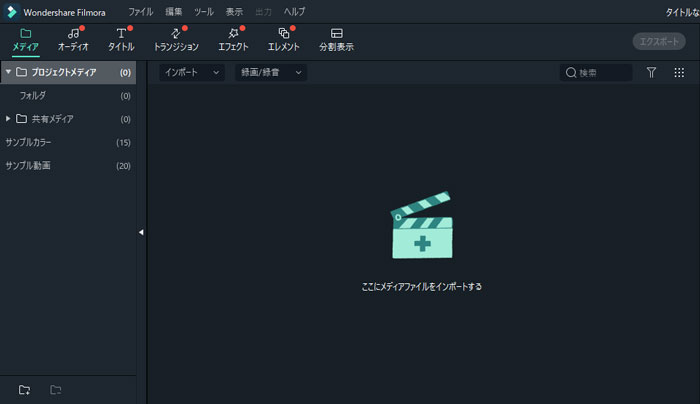700x404 pixels.
Task: Open the 出力 menu
Action: coord(263,12)
